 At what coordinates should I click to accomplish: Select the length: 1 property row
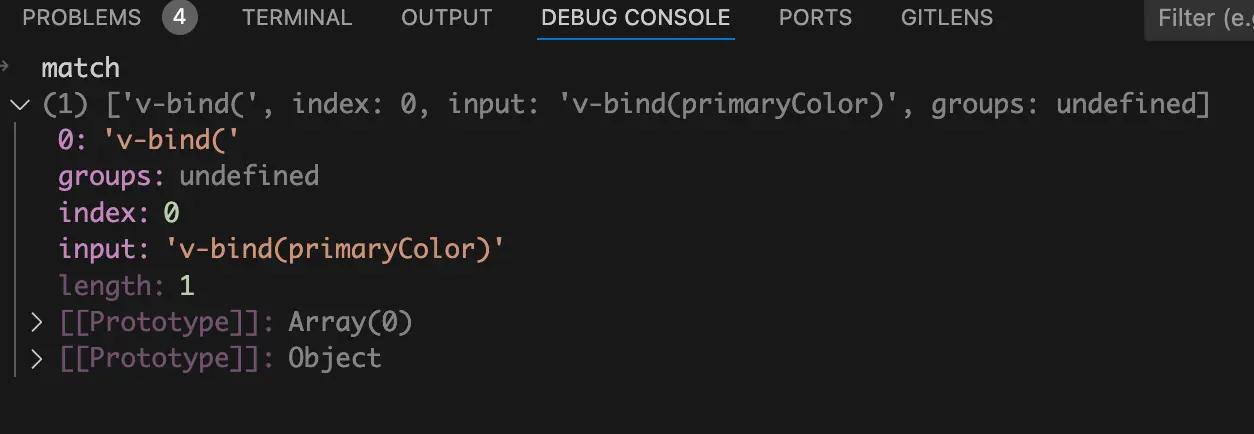tap(126, 286)
